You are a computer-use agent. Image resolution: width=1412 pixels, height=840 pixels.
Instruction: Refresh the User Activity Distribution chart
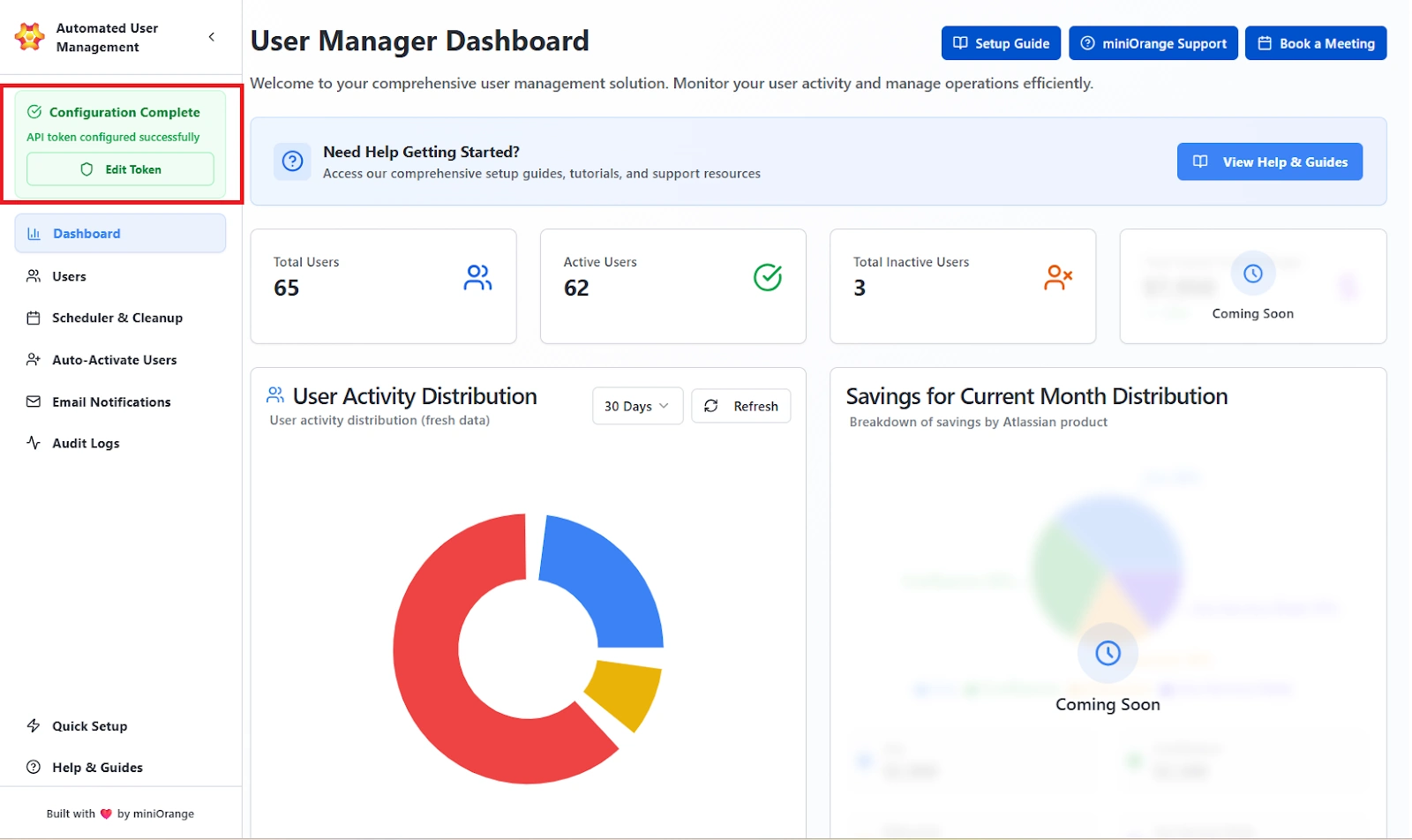coord(740,406)
